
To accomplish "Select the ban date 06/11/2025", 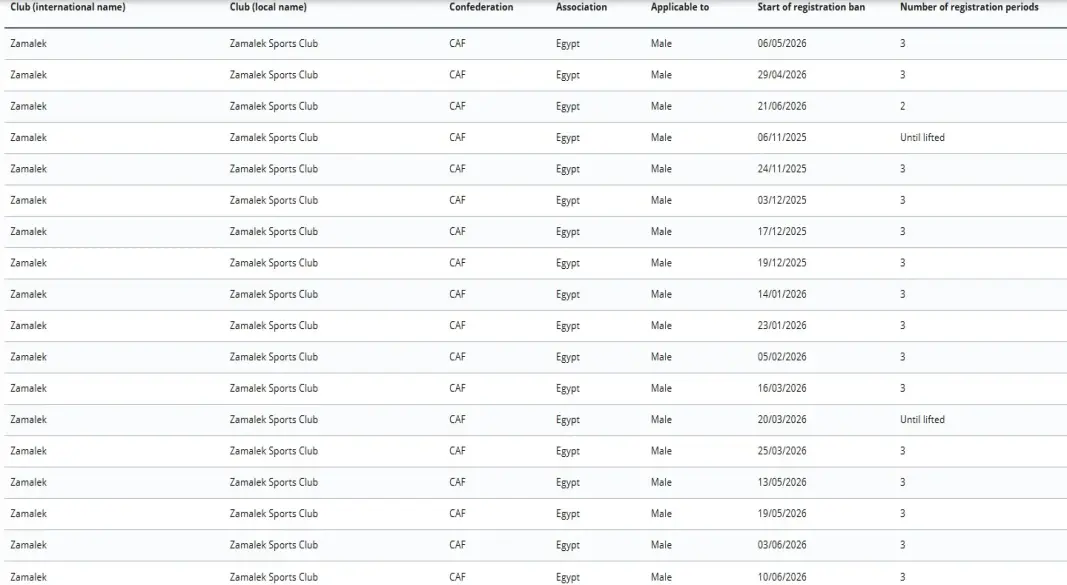I will click(x=782, y=137).
